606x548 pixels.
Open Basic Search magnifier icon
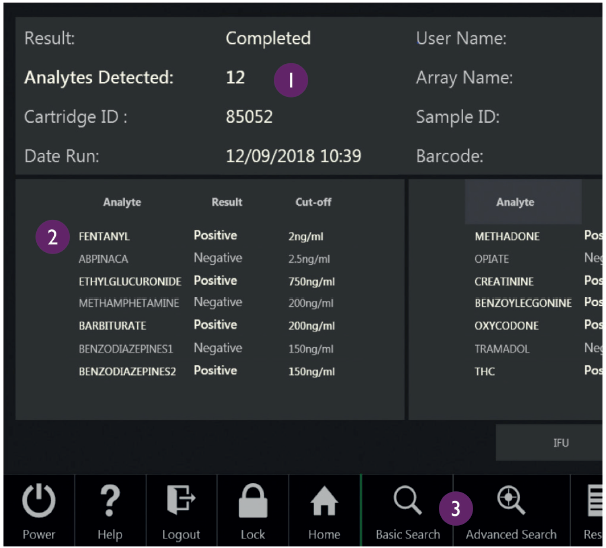click(x=407, y=500)
